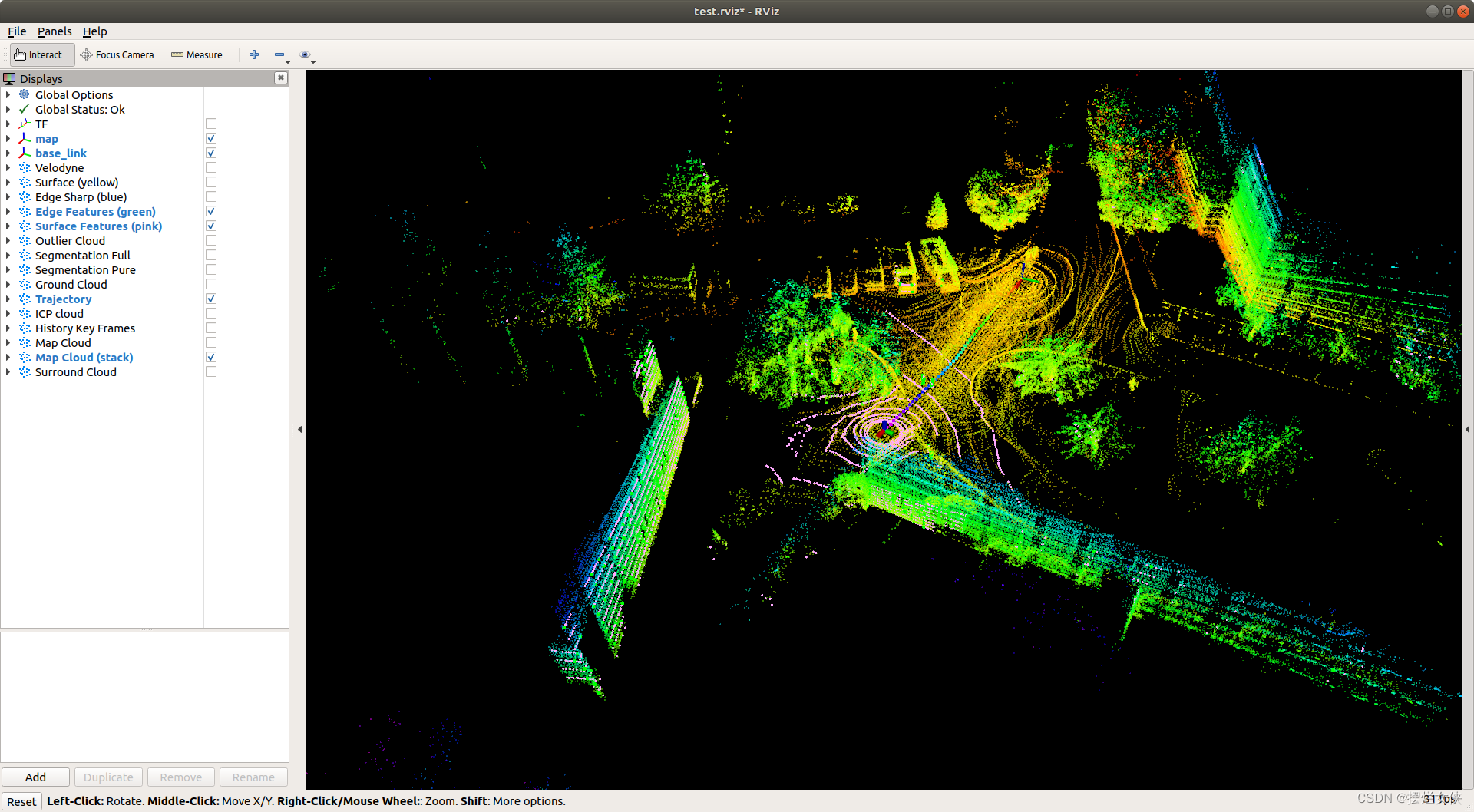
Task: Click the blue plus add-tool icon
Action: click(x=254, y=54)
